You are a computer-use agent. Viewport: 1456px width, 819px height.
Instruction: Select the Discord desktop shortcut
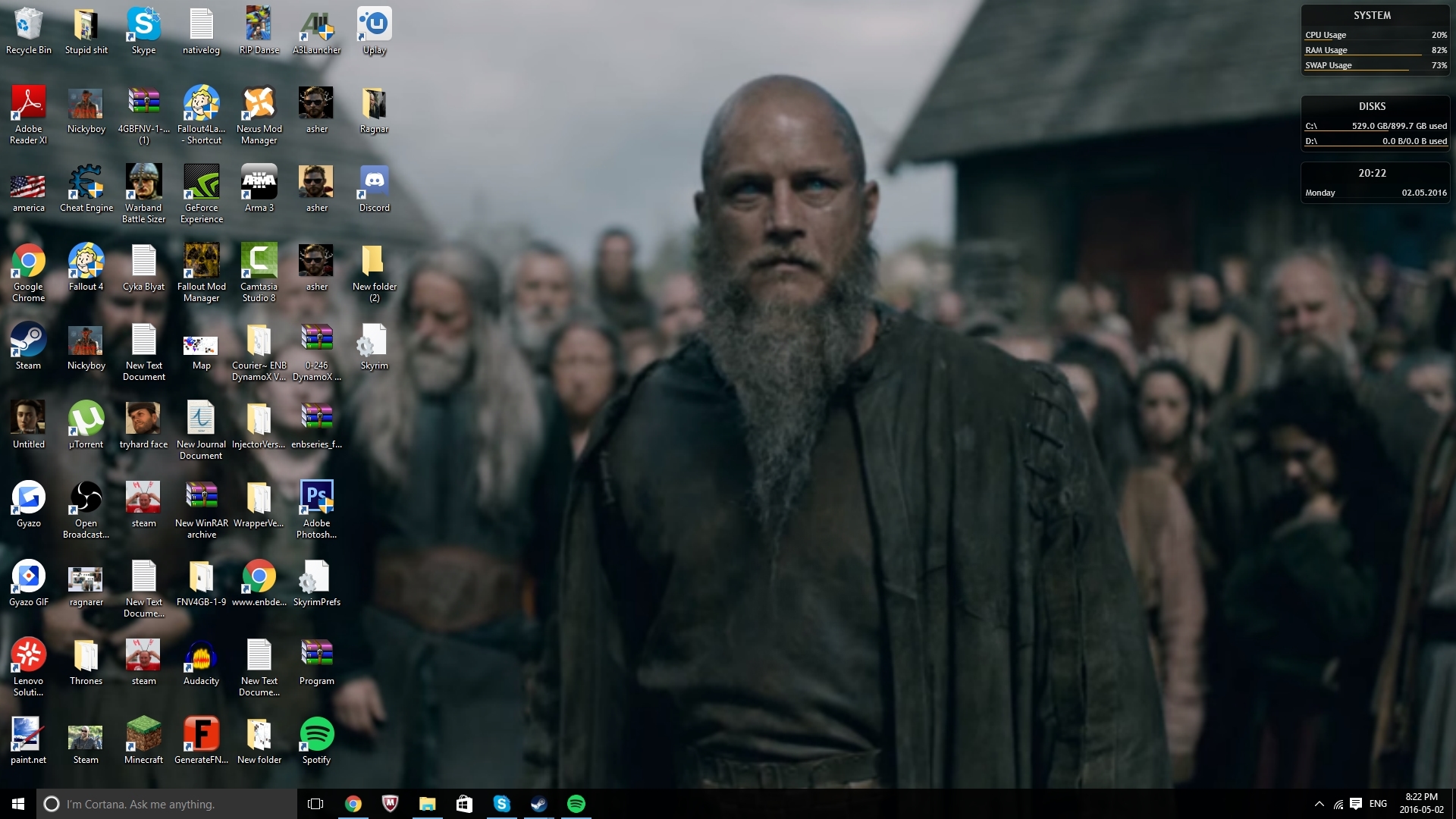pyautogui.click(x=374, y=190)
